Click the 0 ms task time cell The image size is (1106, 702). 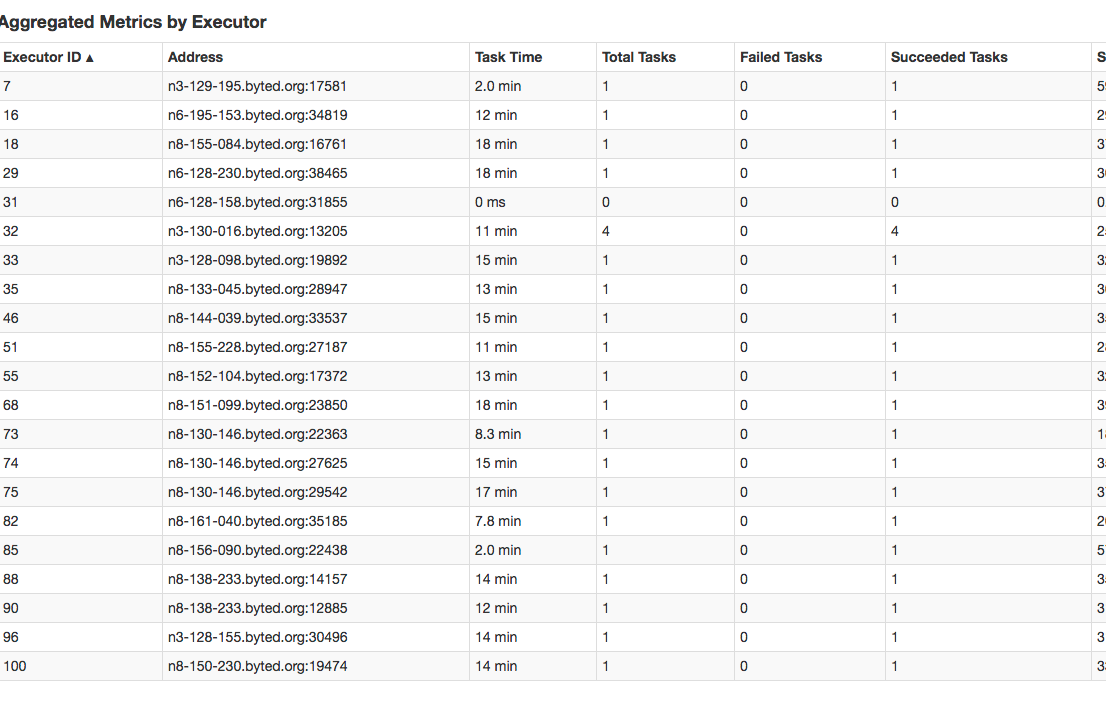point(533,202)
